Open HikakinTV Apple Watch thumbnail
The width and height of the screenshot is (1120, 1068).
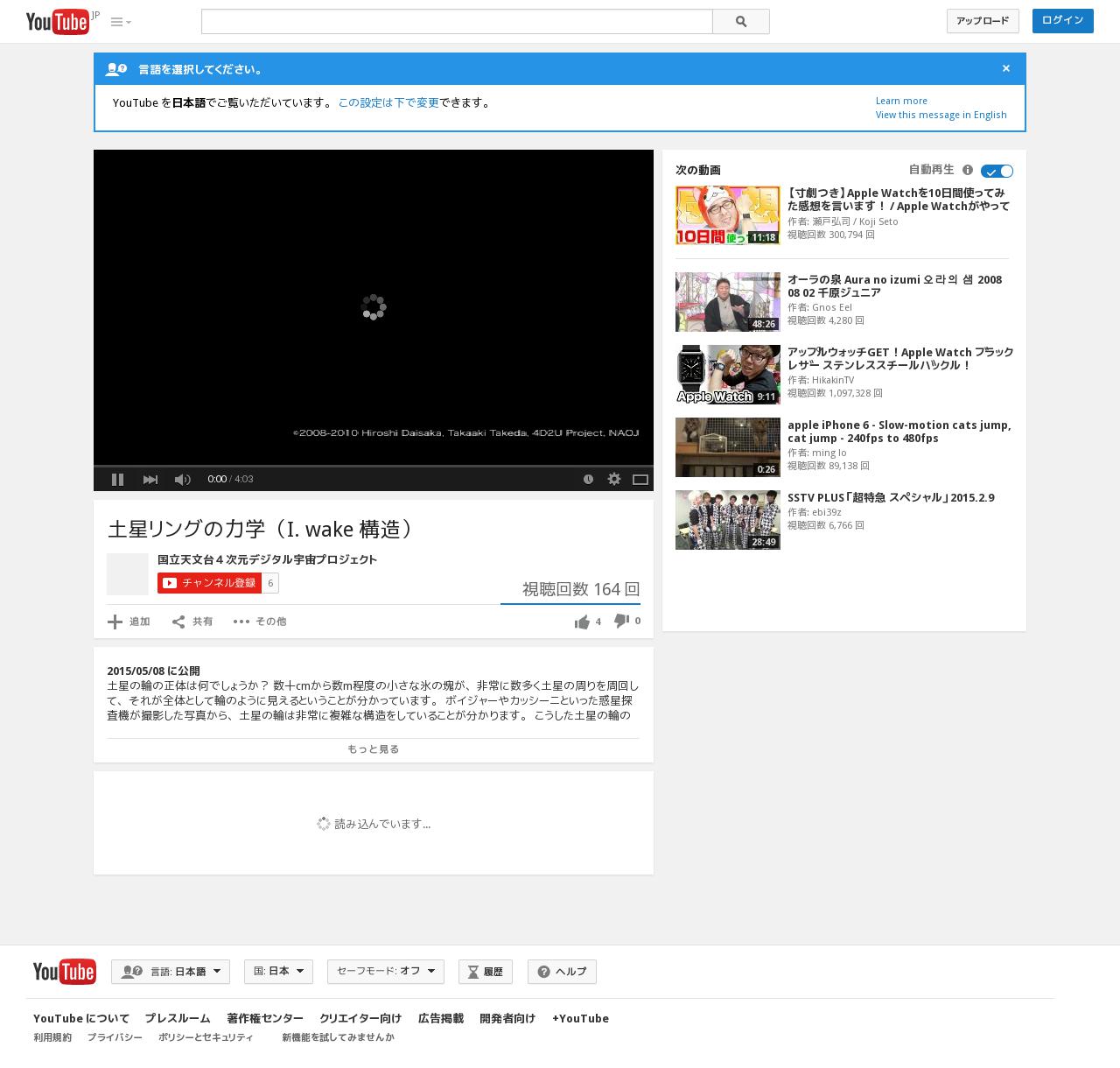coord(727,375)
